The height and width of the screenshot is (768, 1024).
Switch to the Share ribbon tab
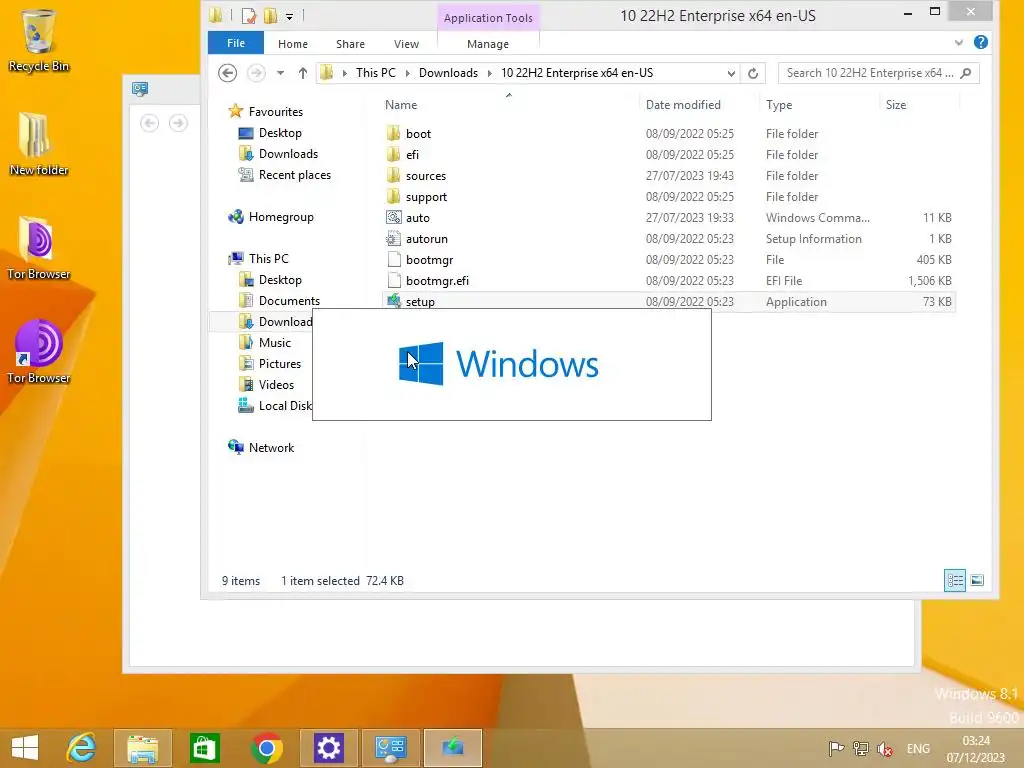(350, 44)
